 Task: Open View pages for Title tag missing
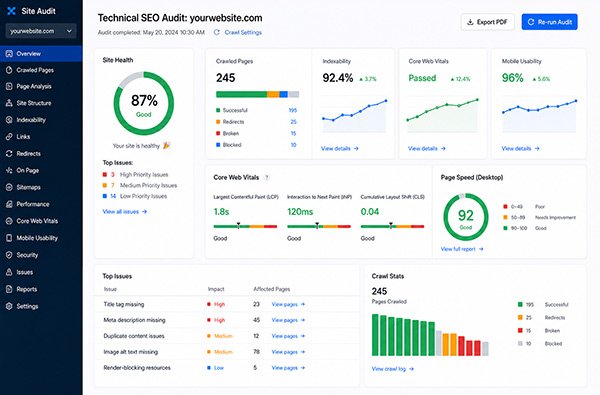[288, 304]
